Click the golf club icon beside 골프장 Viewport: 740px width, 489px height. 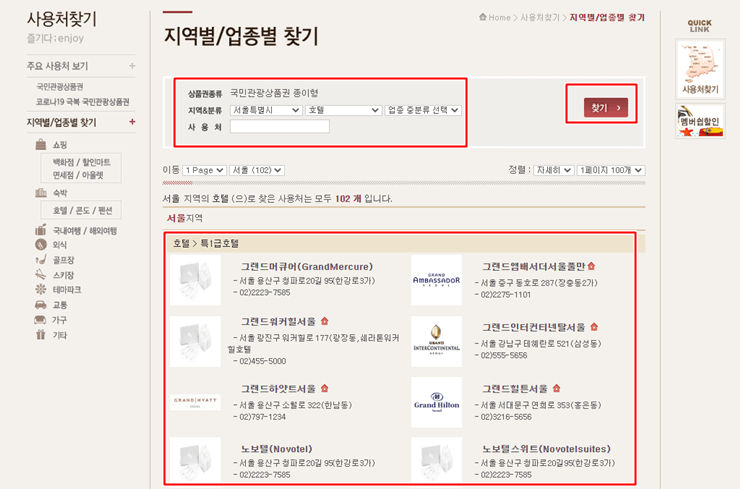(x=41, y=260)
